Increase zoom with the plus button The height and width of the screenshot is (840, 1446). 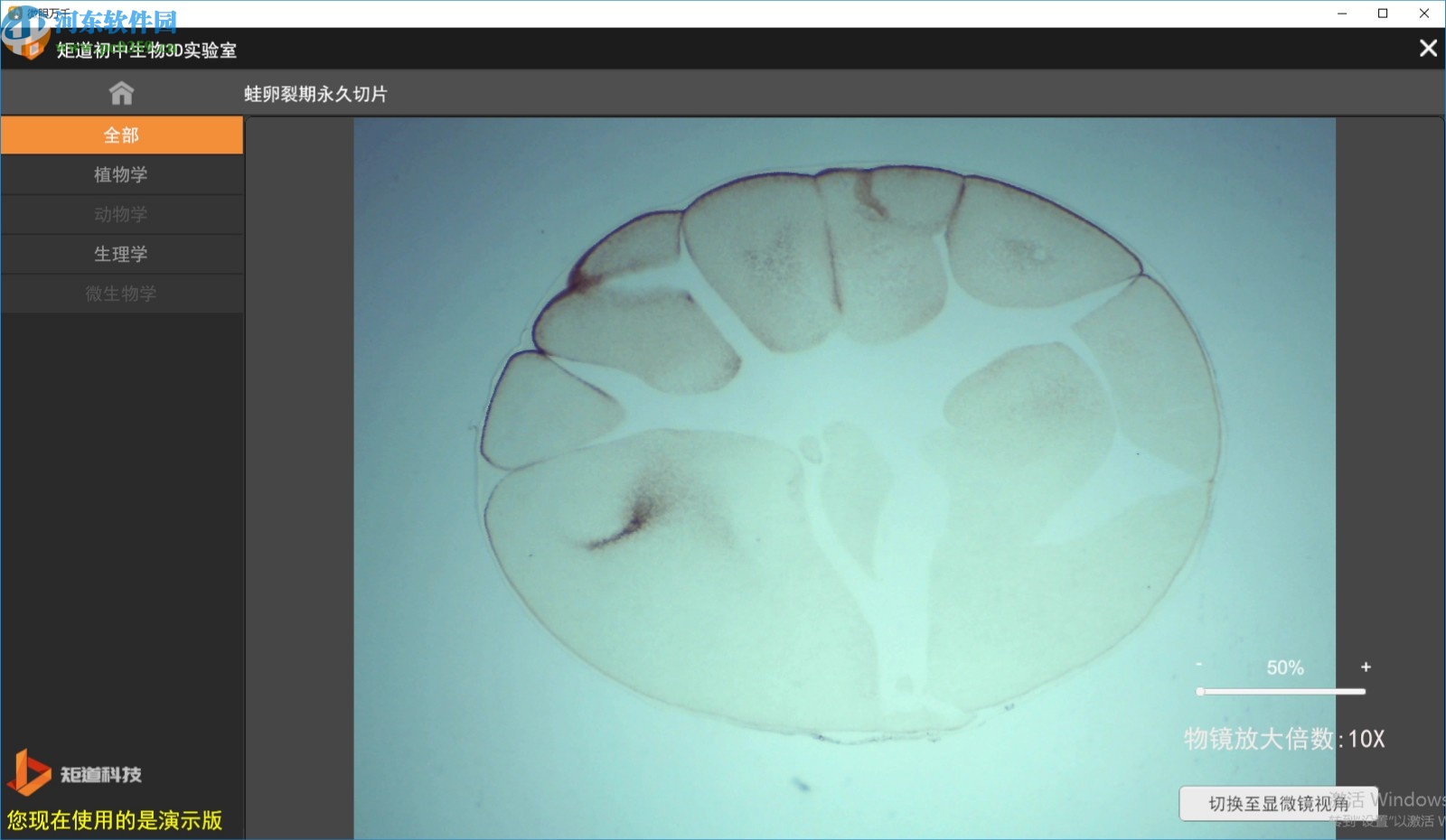tap(1366, 667)
